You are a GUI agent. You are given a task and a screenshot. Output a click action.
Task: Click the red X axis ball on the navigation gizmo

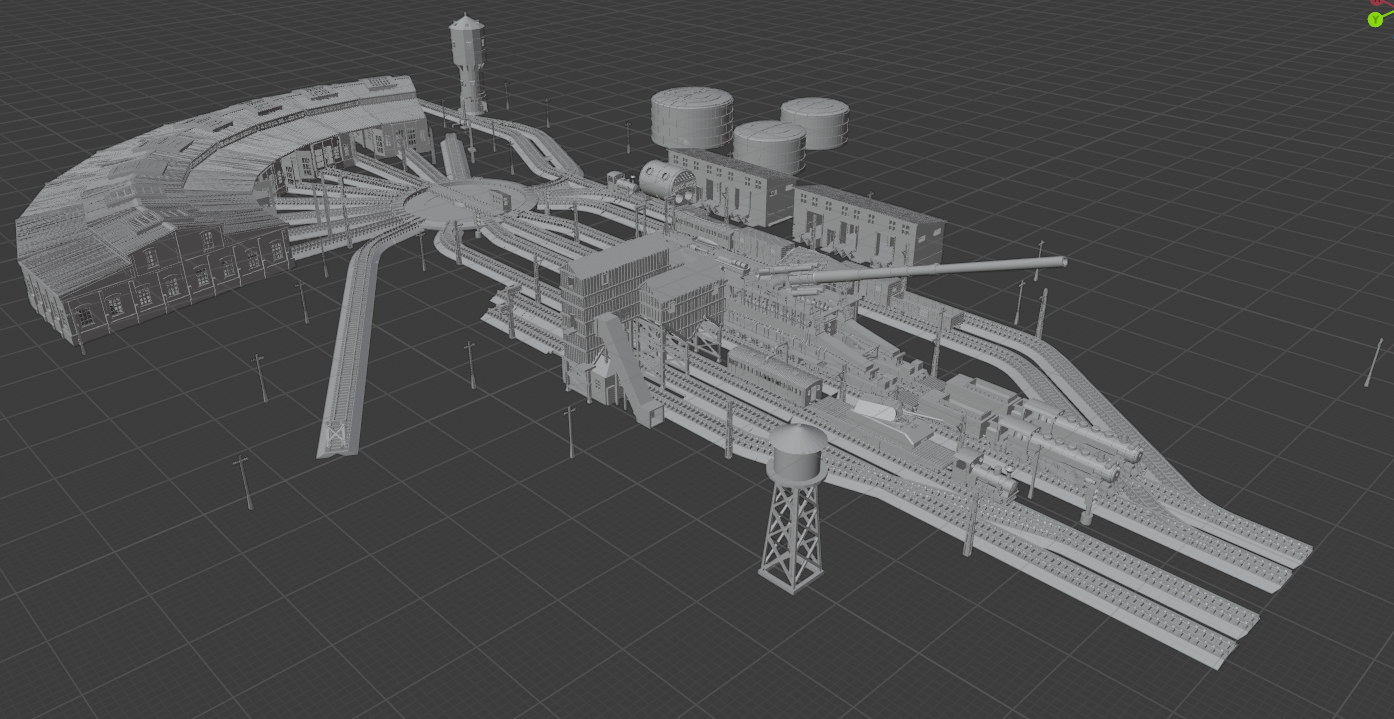pos(1376,2)
